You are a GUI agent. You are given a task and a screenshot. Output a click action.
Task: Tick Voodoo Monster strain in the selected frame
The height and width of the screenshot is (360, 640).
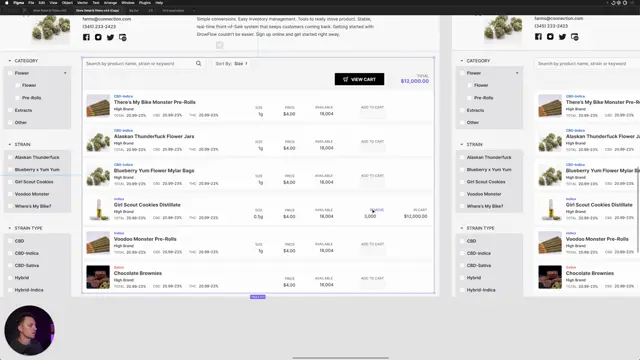click(x=10, y=194)
